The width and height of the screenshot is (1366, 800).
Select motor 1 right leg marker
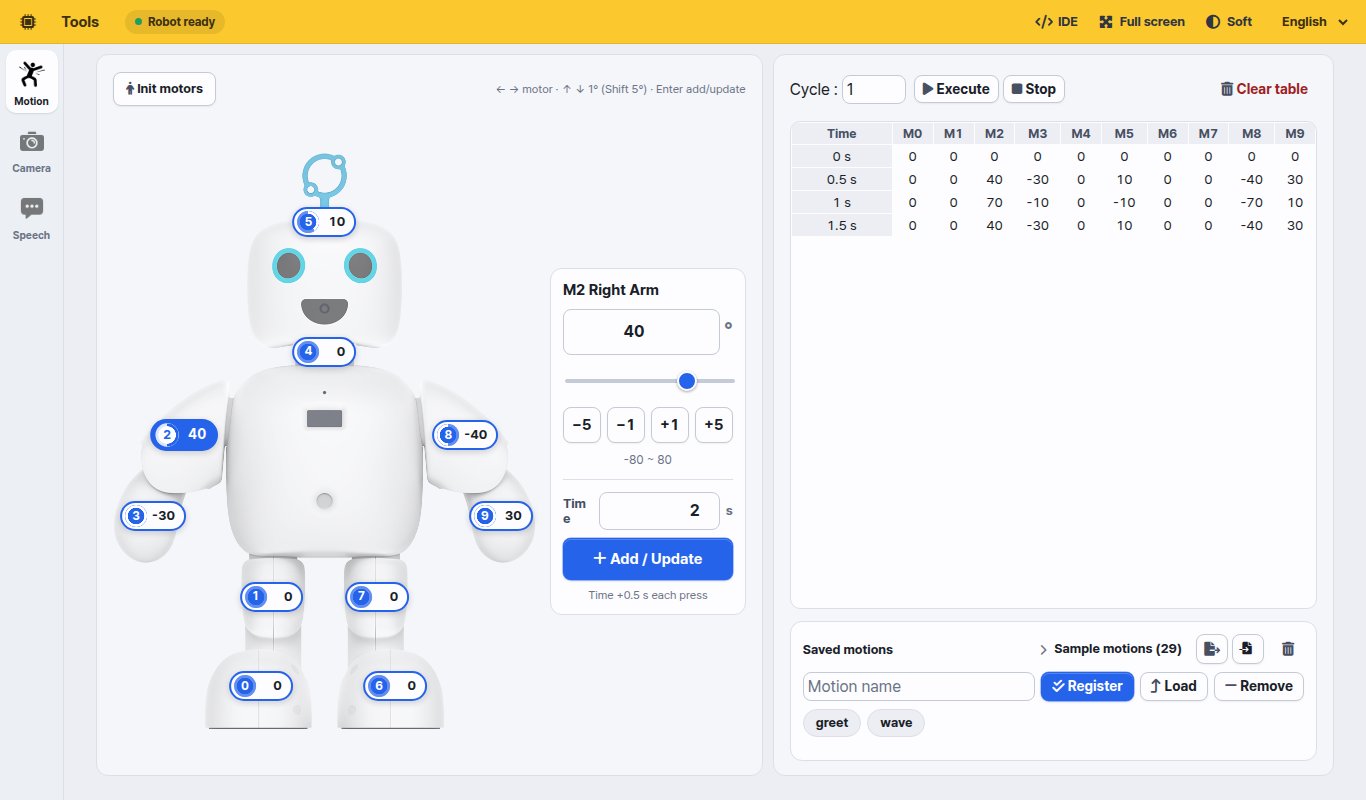click(272, 597)
